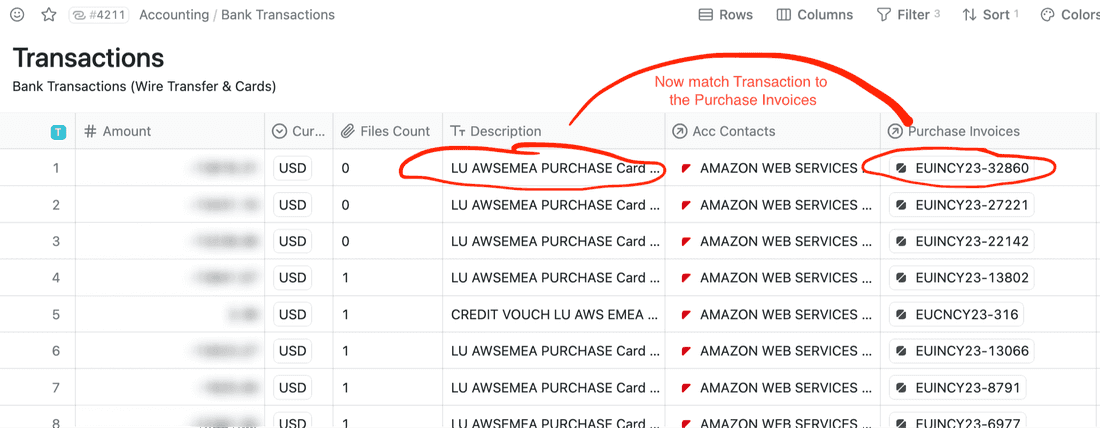Click the Amount column header

pyautogui.click(x=126, y=131)
